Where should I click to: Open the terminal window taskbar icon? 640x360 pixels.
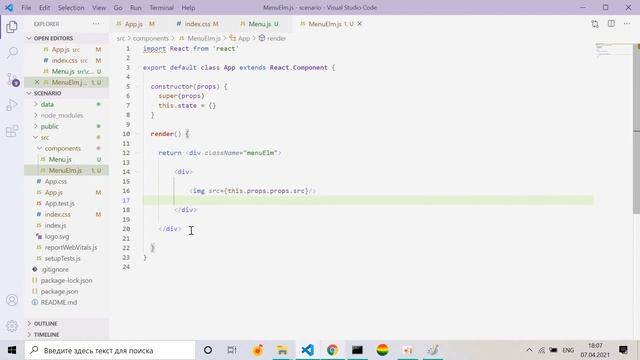[357, 350]
